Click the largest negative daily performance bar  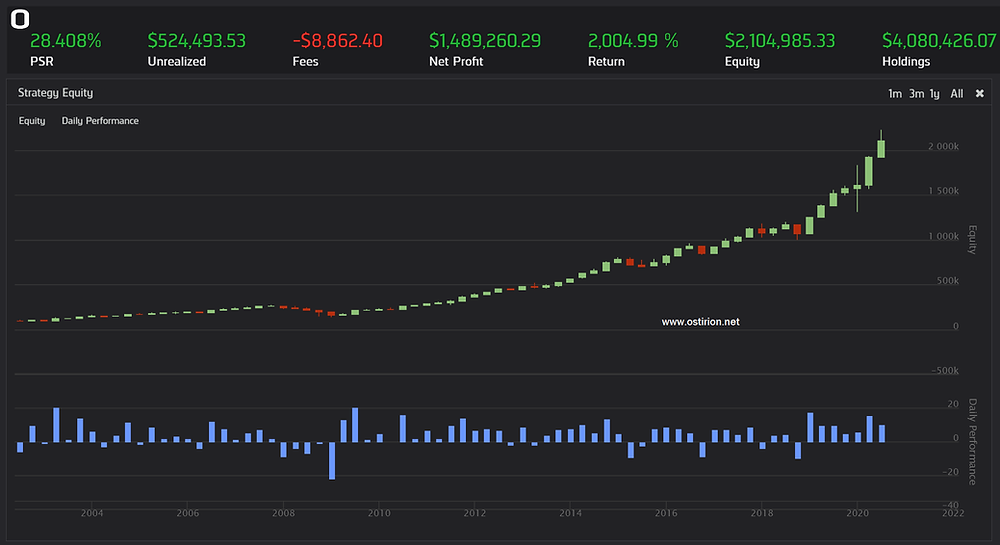tap(332, 460)
